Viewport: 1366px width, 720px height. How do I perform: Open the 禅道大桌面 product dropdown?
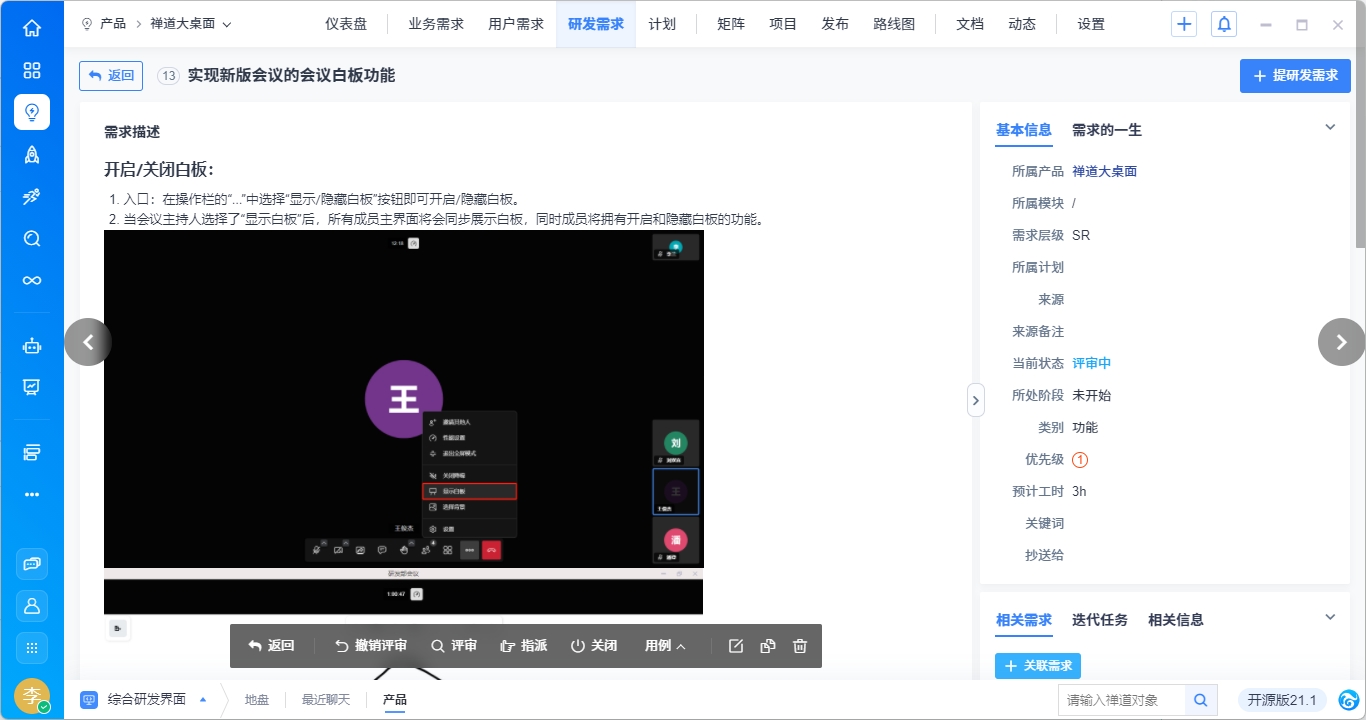(191, 24)
